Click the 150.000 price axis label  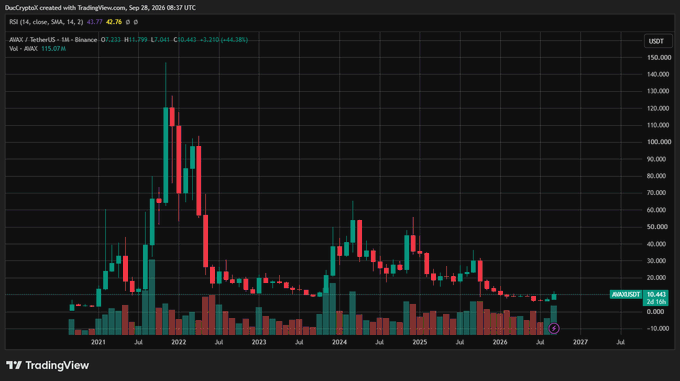pos(658,57)
